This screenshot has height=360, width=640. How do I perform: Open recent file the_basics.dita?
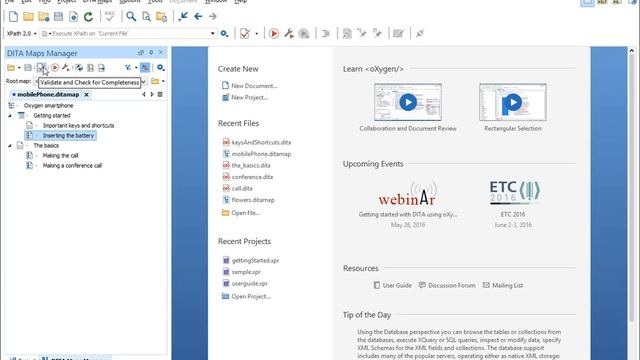(x=251, y=165)
